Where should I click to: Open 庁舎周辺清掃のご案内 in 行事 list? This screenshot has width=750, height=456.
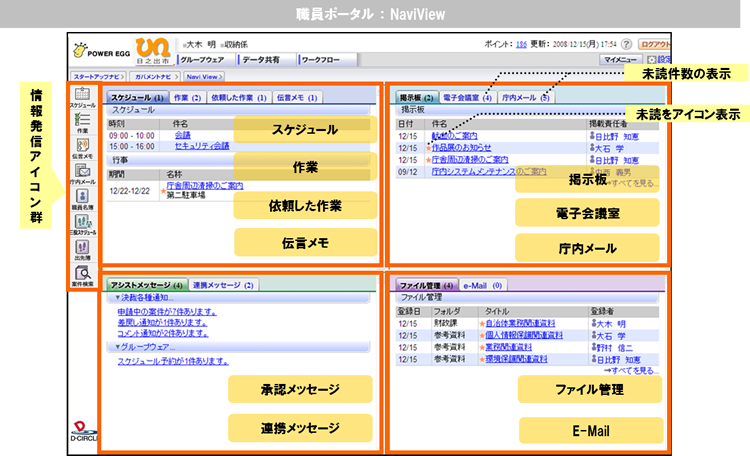tap(205, 185)
